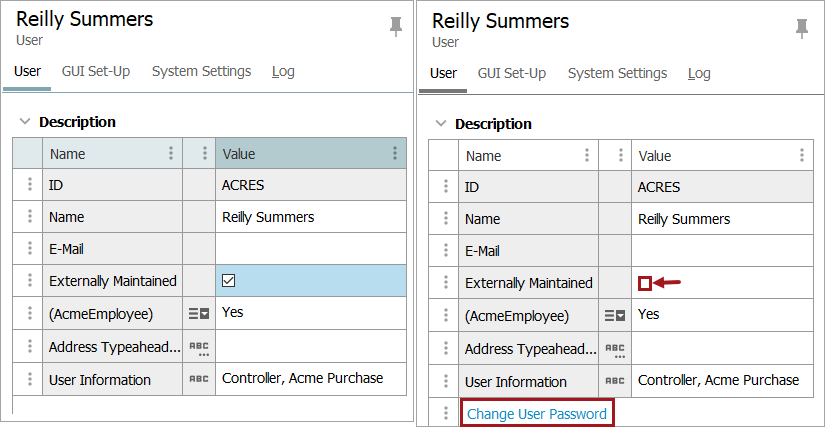Collapse the Description section in left panel

click(25, 122)
